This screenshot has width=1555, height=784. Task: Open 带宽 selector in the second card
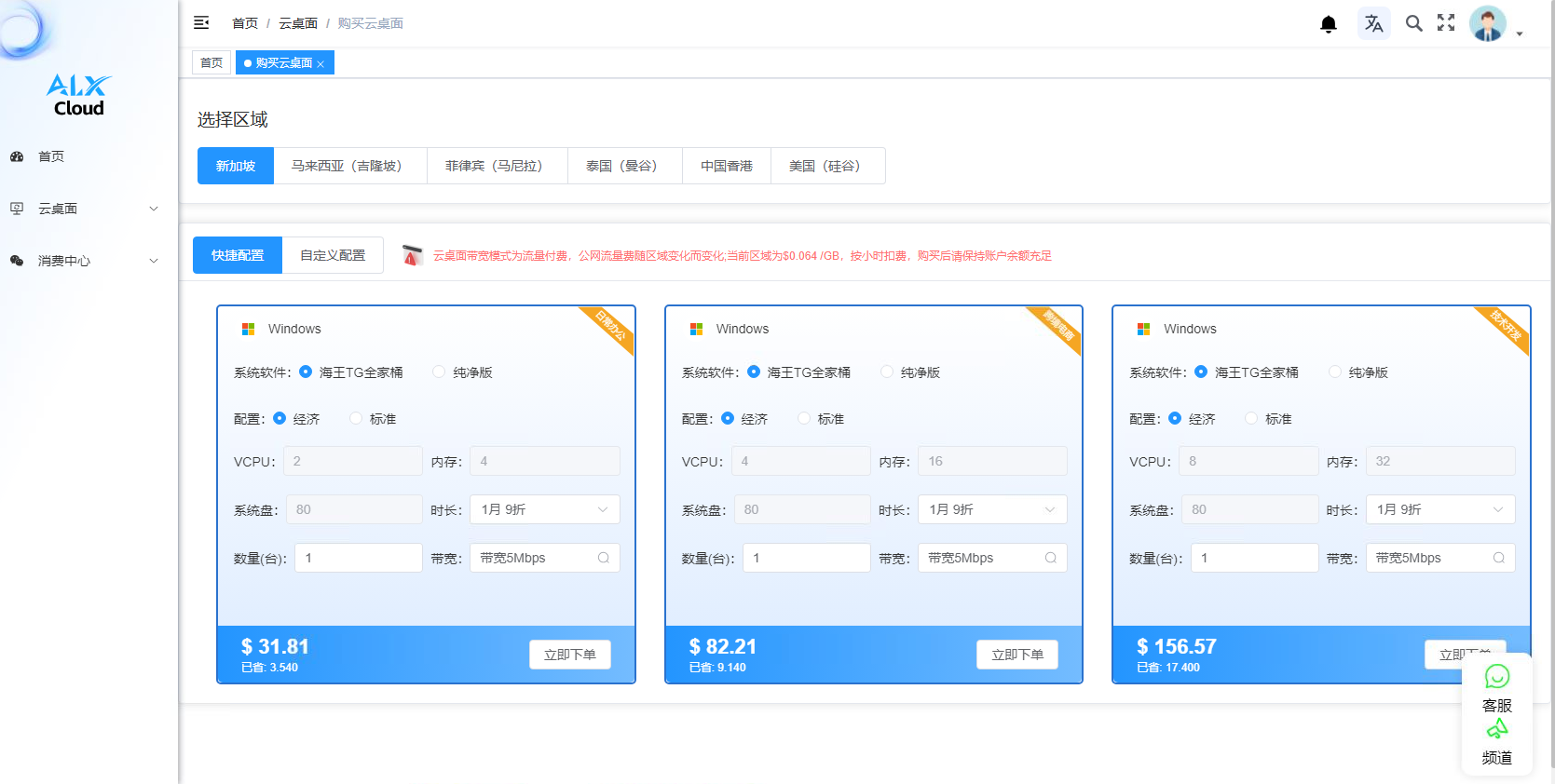(x=991, y=558)
